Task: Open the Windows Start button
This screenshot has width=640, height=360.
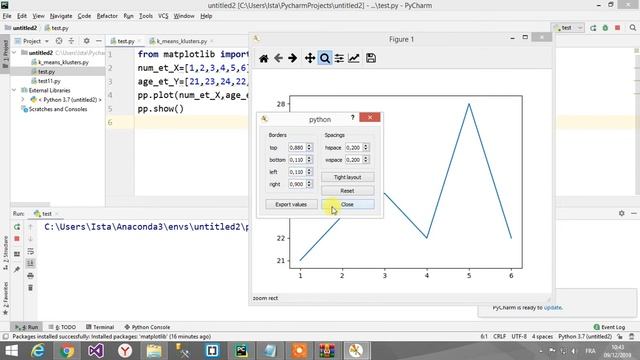Action: click(x=11, y=351)
